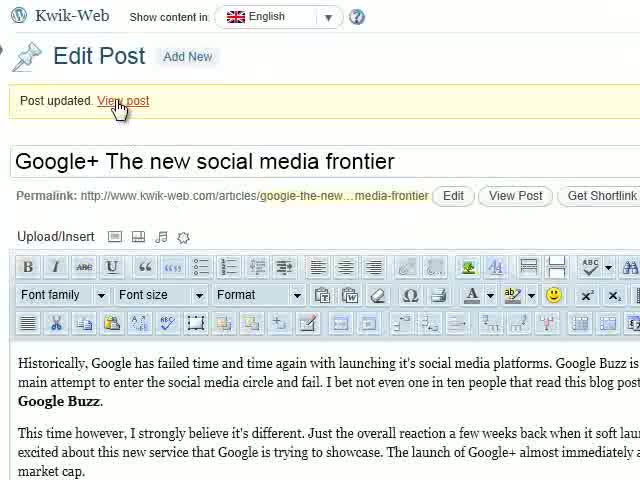Open find with the binoculars icon
The width and height of the screenshot is (640, 480).
point(630,267)
